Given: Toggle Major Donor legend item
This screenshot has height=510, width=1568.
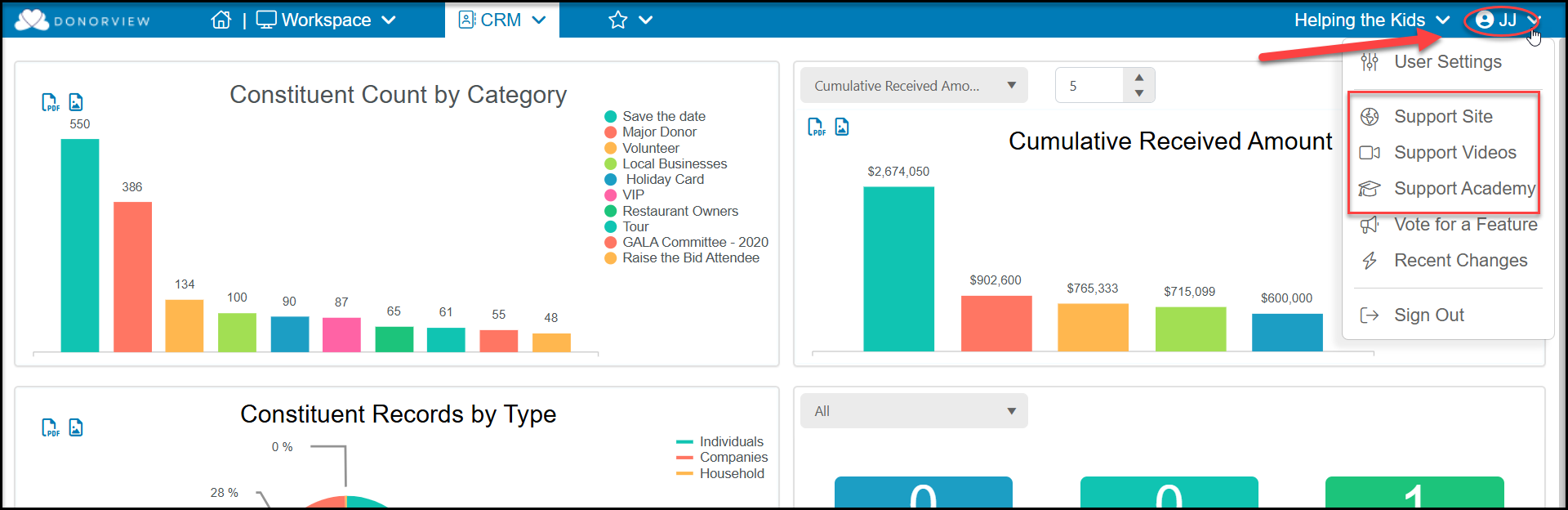Looking at the screenshot, I should click(651, 132).
